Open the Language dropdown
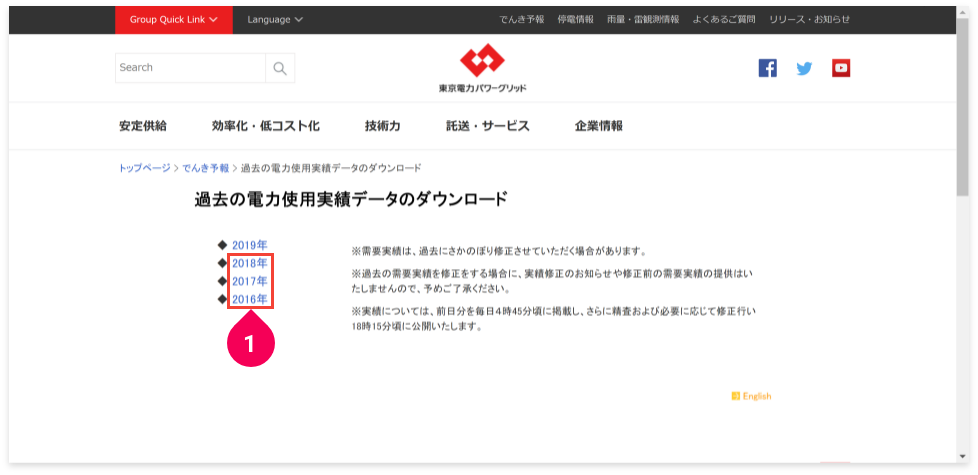Screen dimensions: 978x475 coord(275,20)
